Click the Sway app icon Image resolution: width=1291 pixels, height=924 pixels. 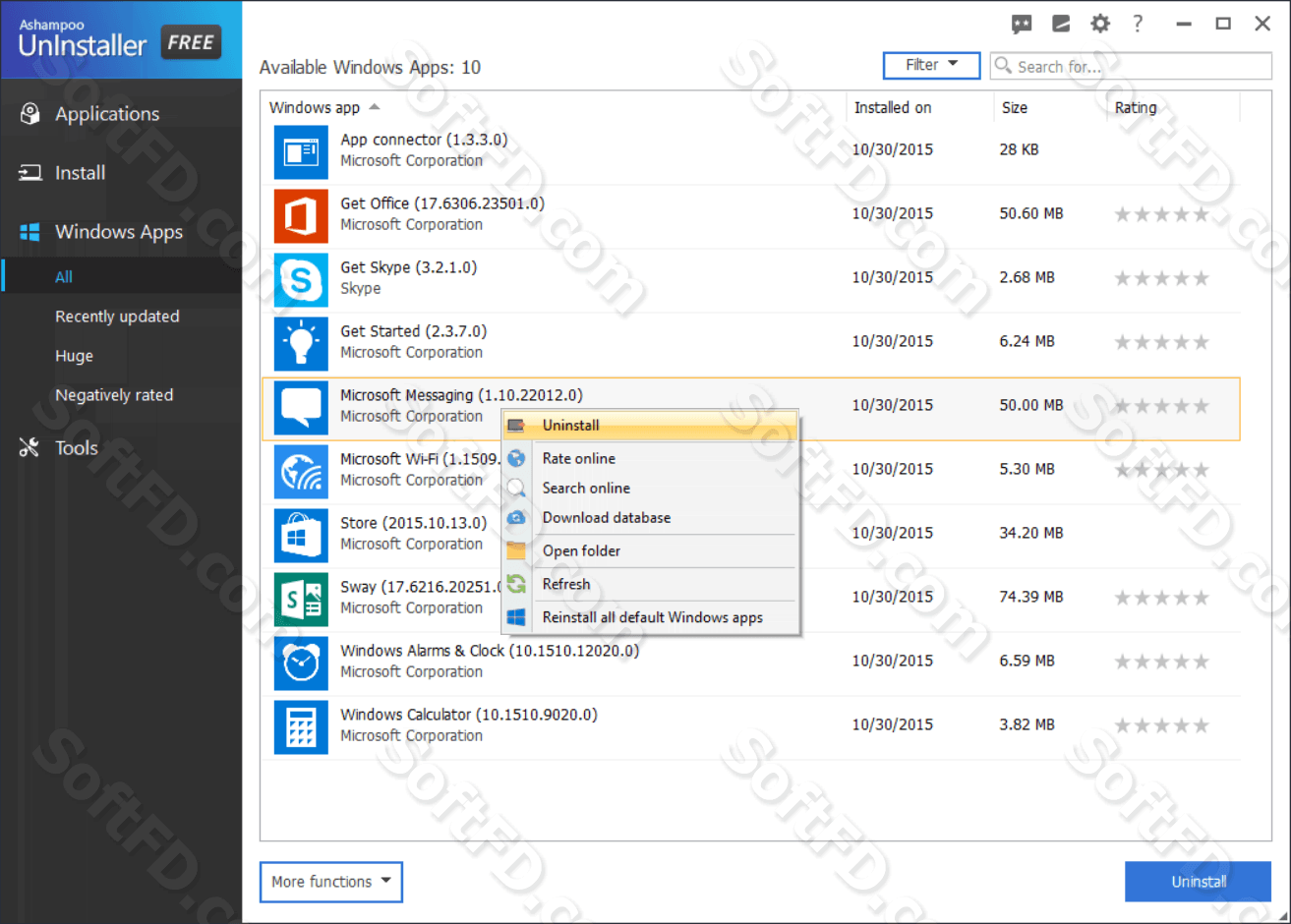[301, 599]
